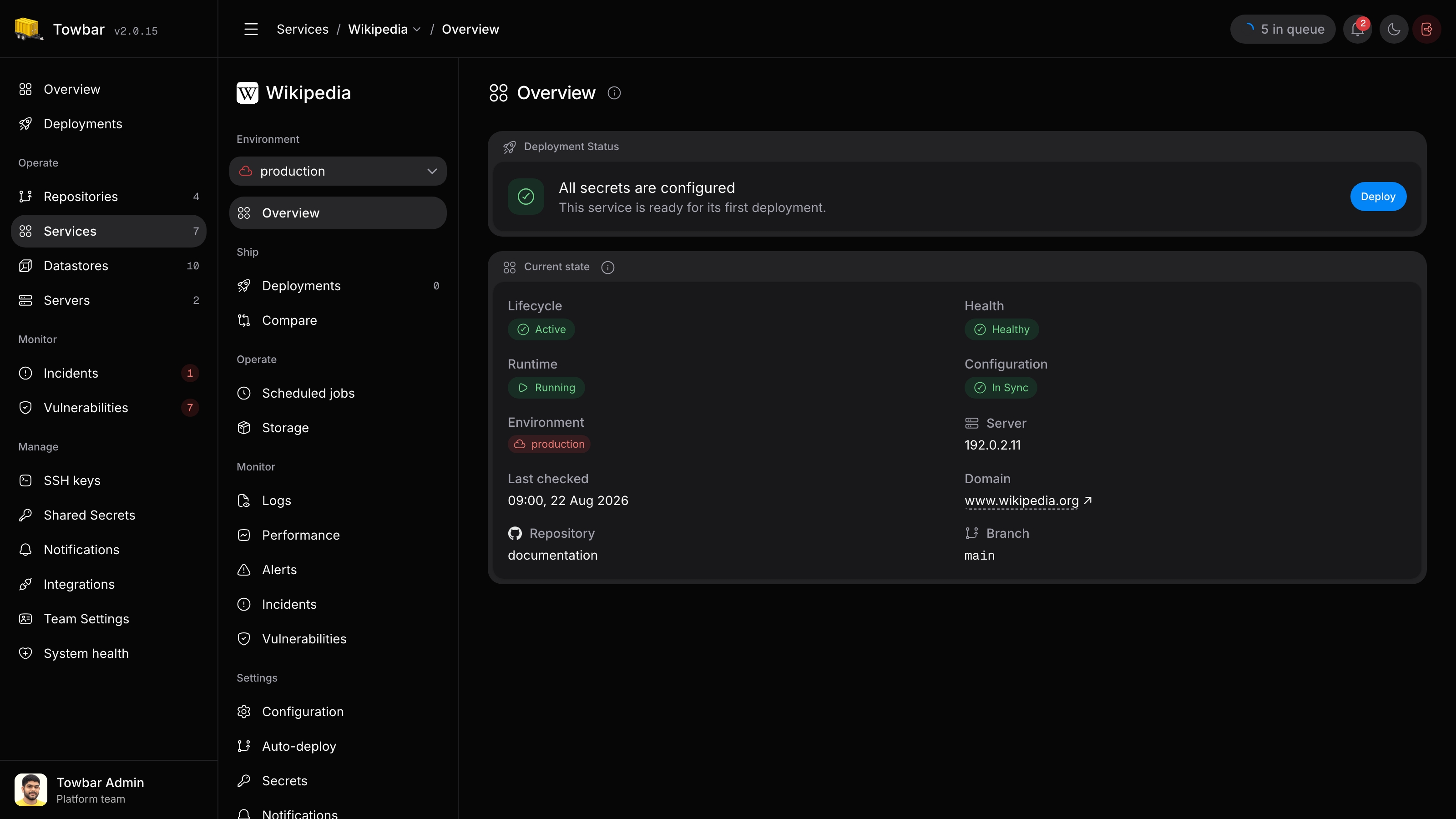
Task: Click the Server icon in Current state
Action: [x=971, y=423]
